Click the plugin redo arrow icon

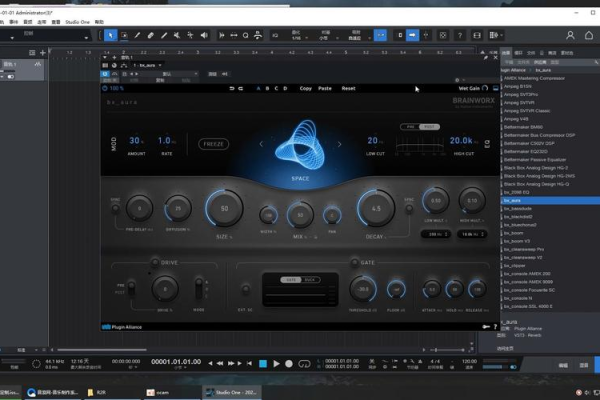coord(241,88)
